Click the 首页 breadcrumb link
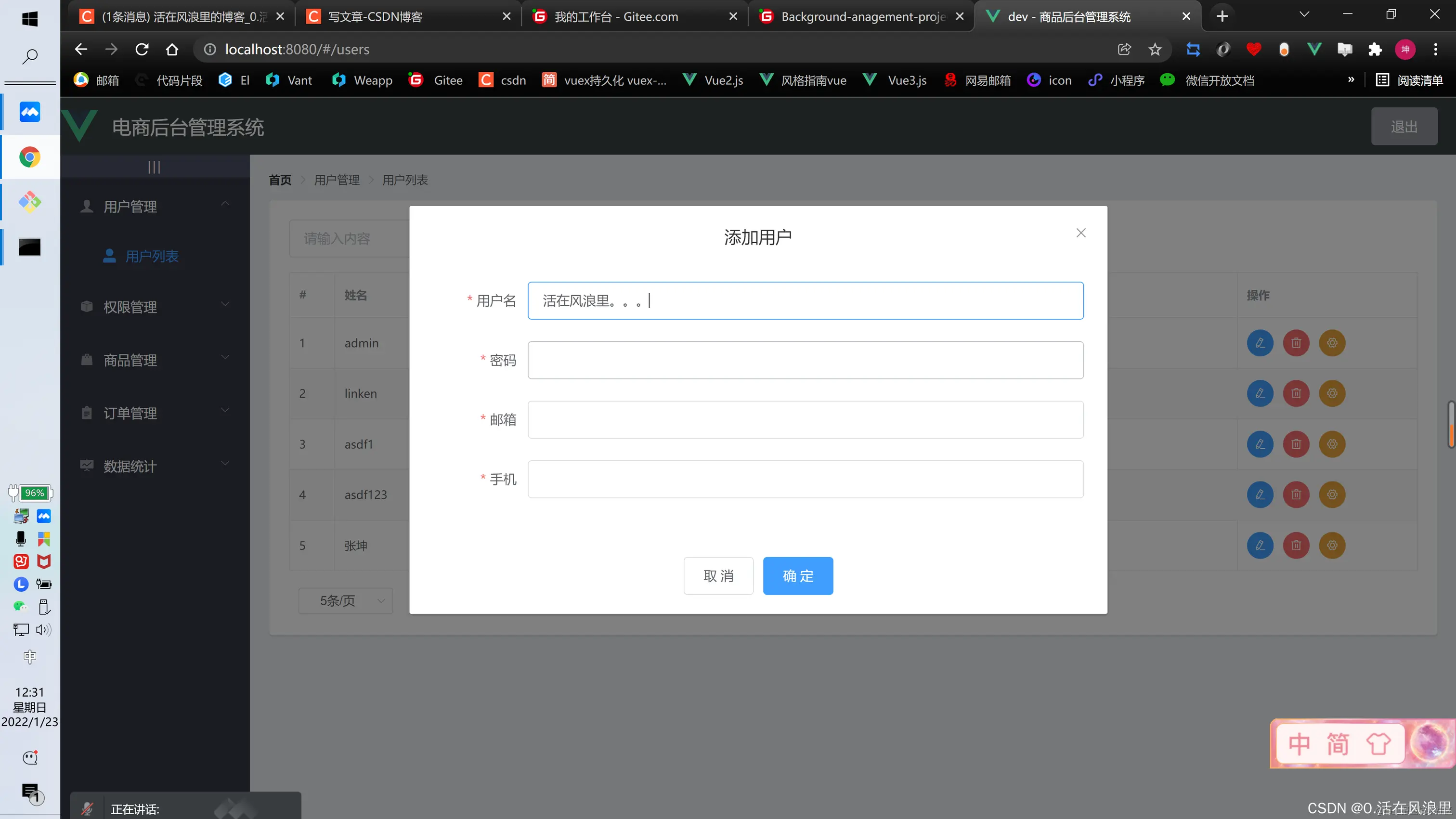The height and width of the screenshot is (819, 1456). [x=280, y=180]
